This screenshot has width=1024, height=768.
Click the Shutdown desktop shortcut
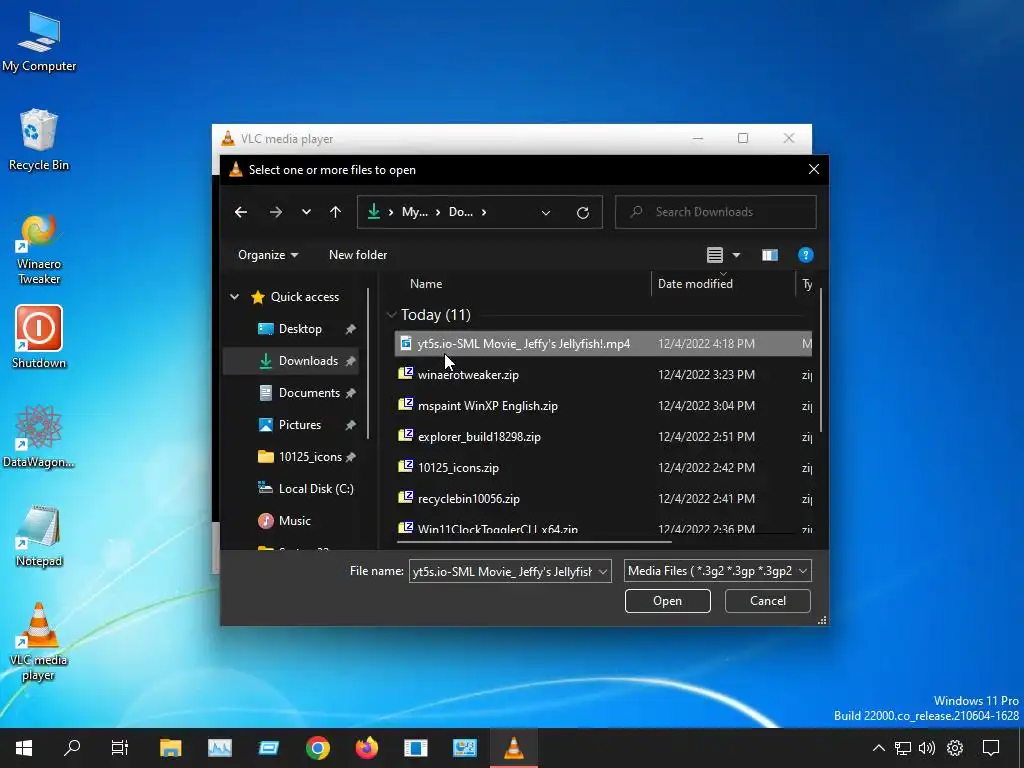[x=39, y=338]
